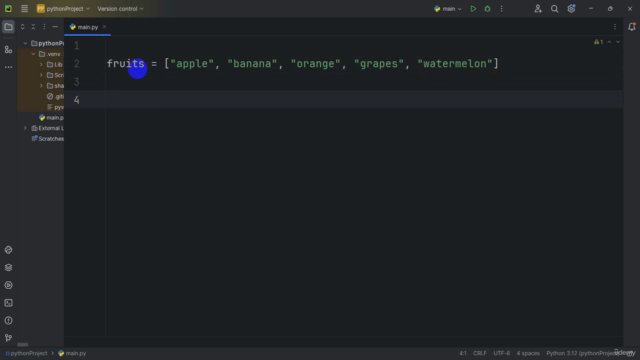Open More Actions next to the debug button
The width and height of the screenshot is (640, 360).
pyautogui.click(x=502, y=9)
